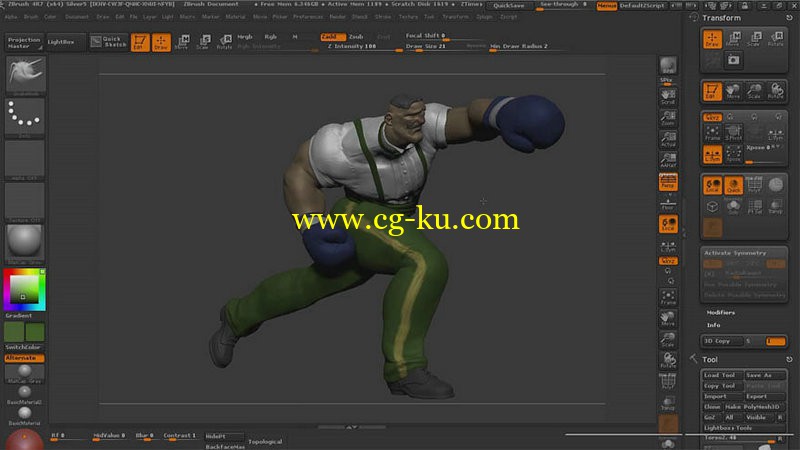Image resolution: width=800 pixels, height=450 pixels.
Task: Adjust Z Intensity slider
Action: pos(364,46)
